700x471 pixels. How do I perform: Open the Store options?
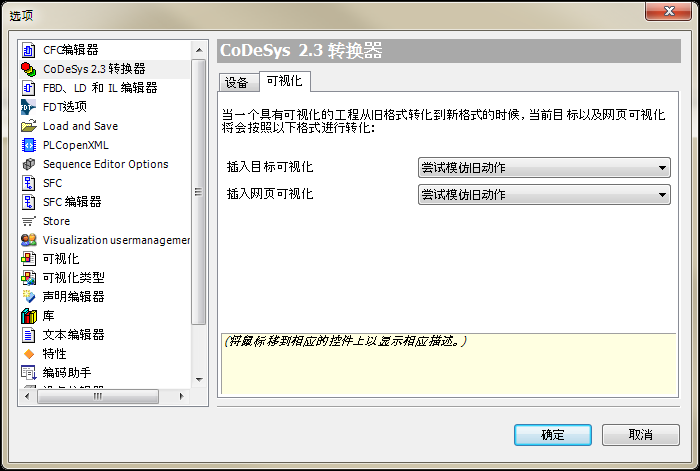pos(56,221)
